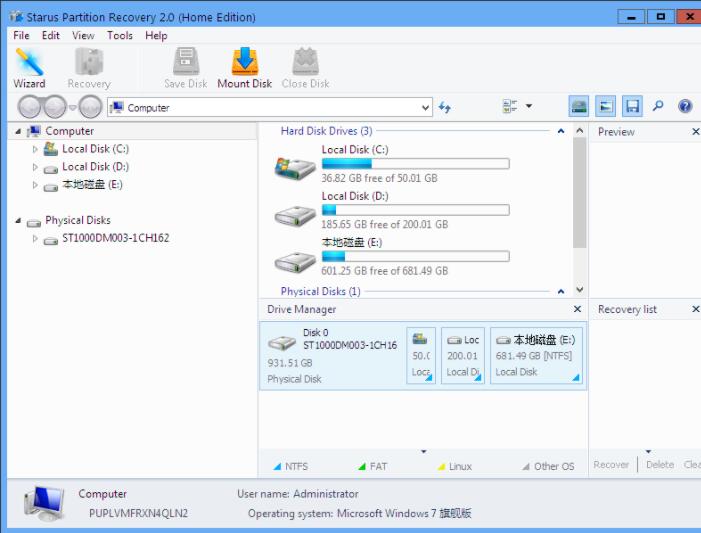The image size is (701, 533).
Task: Select Local Disk (C:) in the tree
Action: pos(95,149)
